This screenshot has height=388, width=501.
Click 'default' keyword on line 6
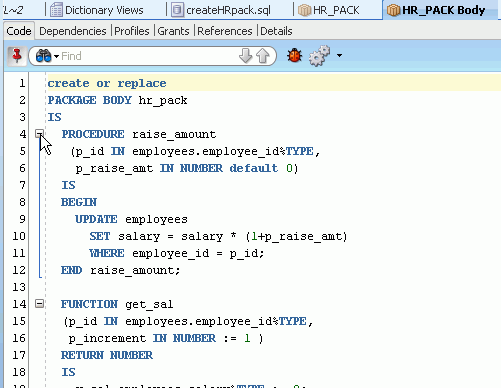tap(254, 168)
